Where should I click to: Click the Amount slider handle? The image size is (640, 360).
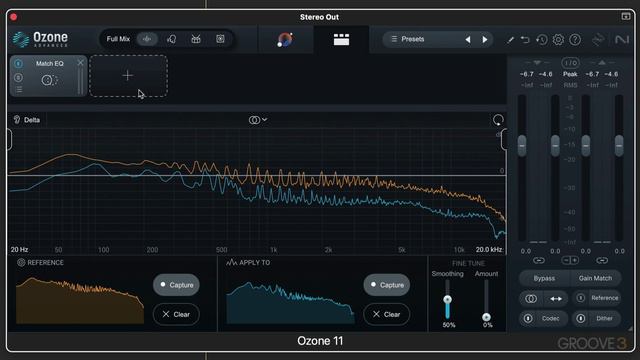(x=486, y=317)
